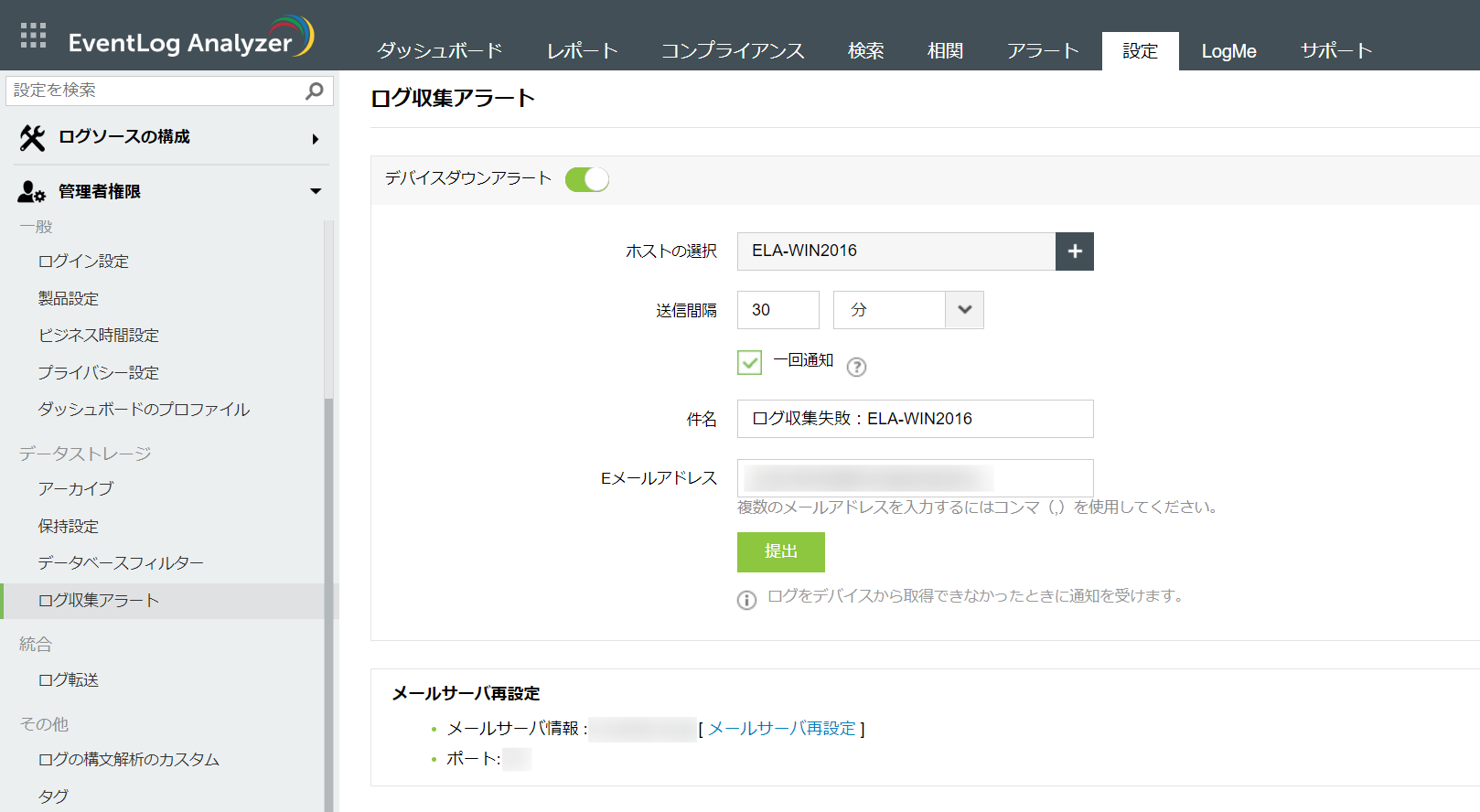Toggle the デバイスダウンアラート switch off

coord(587,179)
